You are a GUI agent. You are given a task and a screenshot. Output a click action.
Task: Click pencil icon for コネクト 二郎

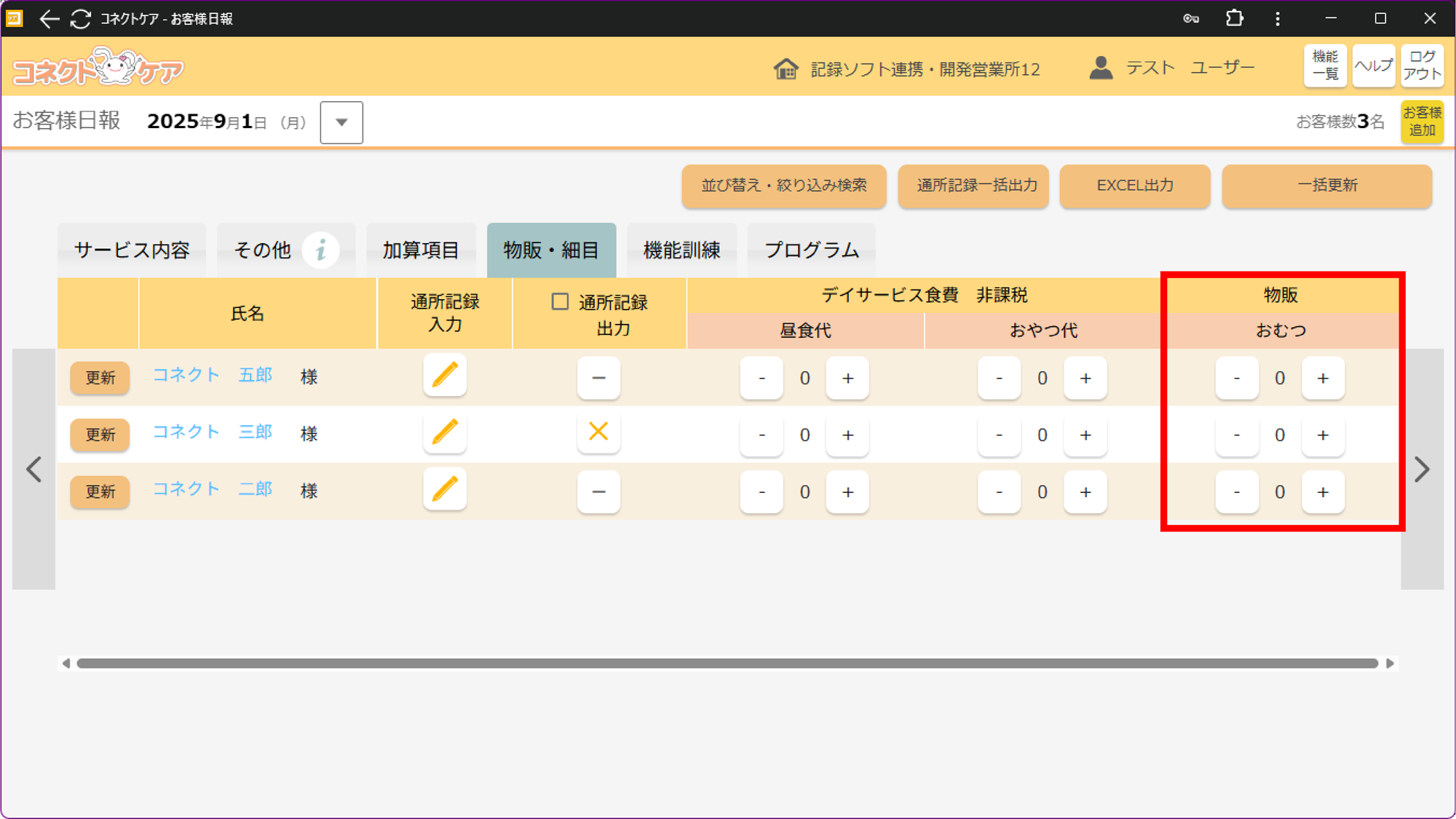[445, 490]
